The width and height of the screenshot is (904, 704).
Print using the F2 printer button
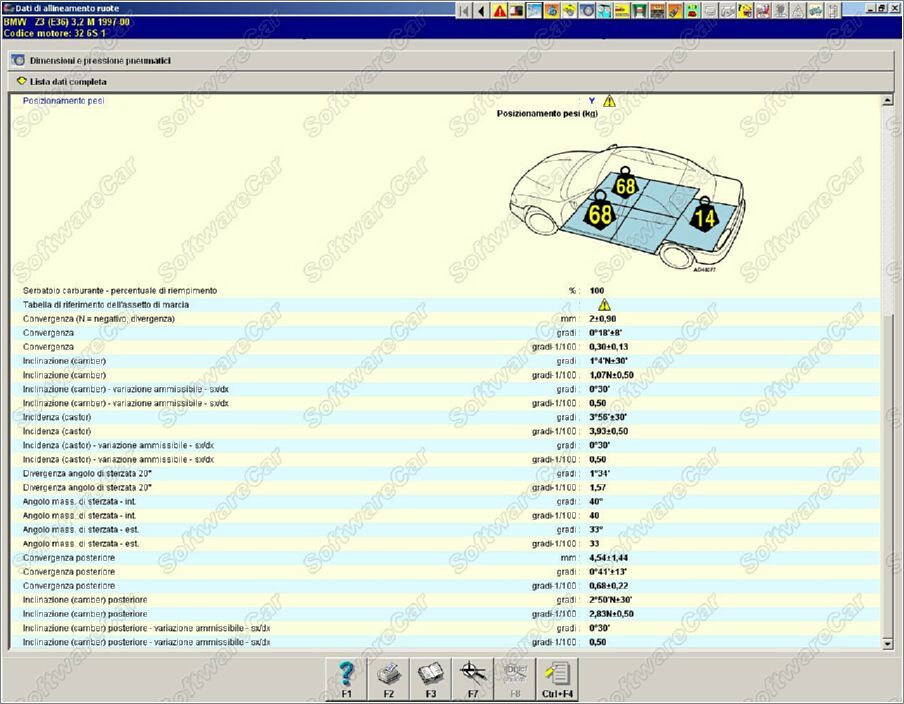coord(389,679)
